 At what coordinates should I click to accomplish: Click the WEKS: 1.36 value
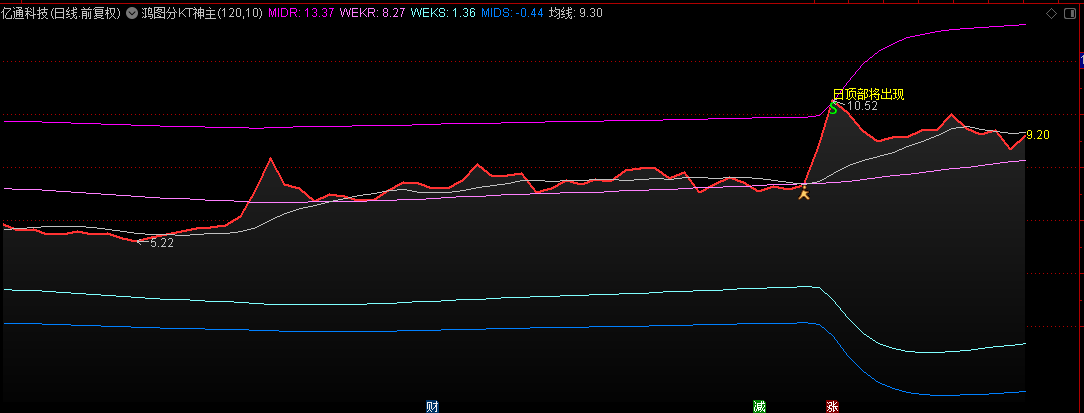pos(443,13)
